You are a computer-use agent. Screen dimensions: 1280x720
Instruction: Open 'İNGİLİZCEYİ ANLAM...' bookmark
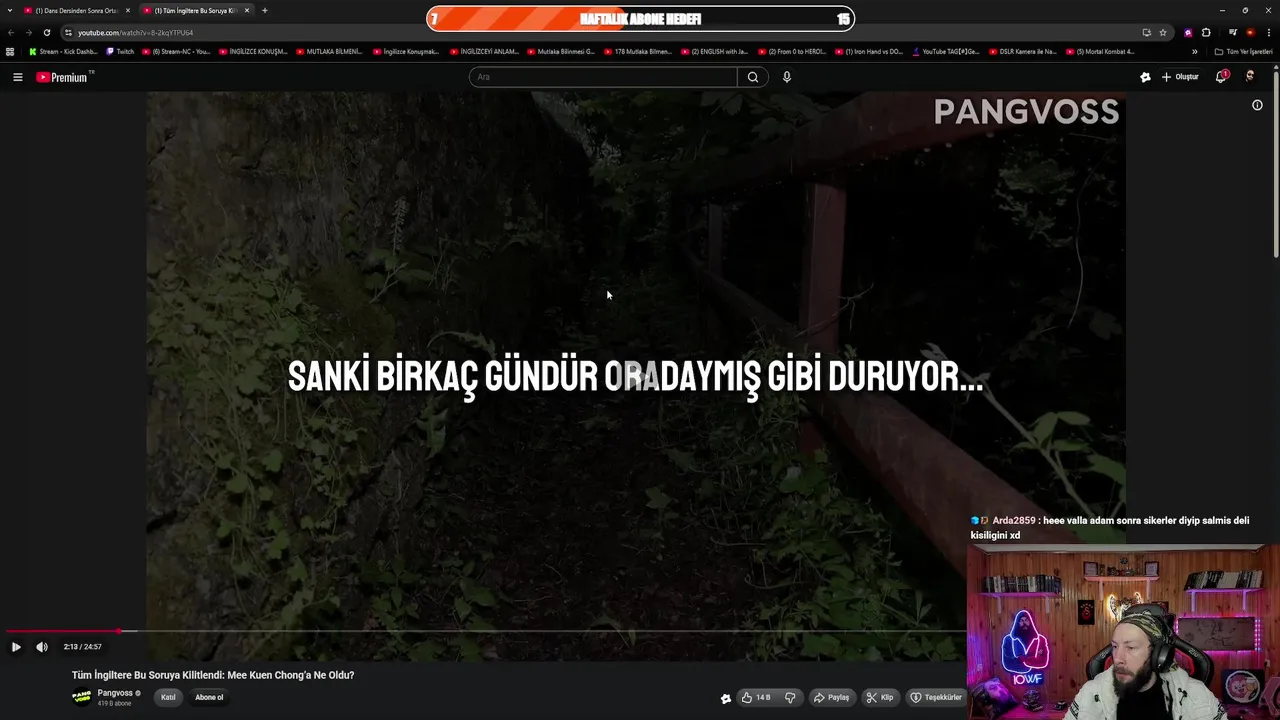484,51
